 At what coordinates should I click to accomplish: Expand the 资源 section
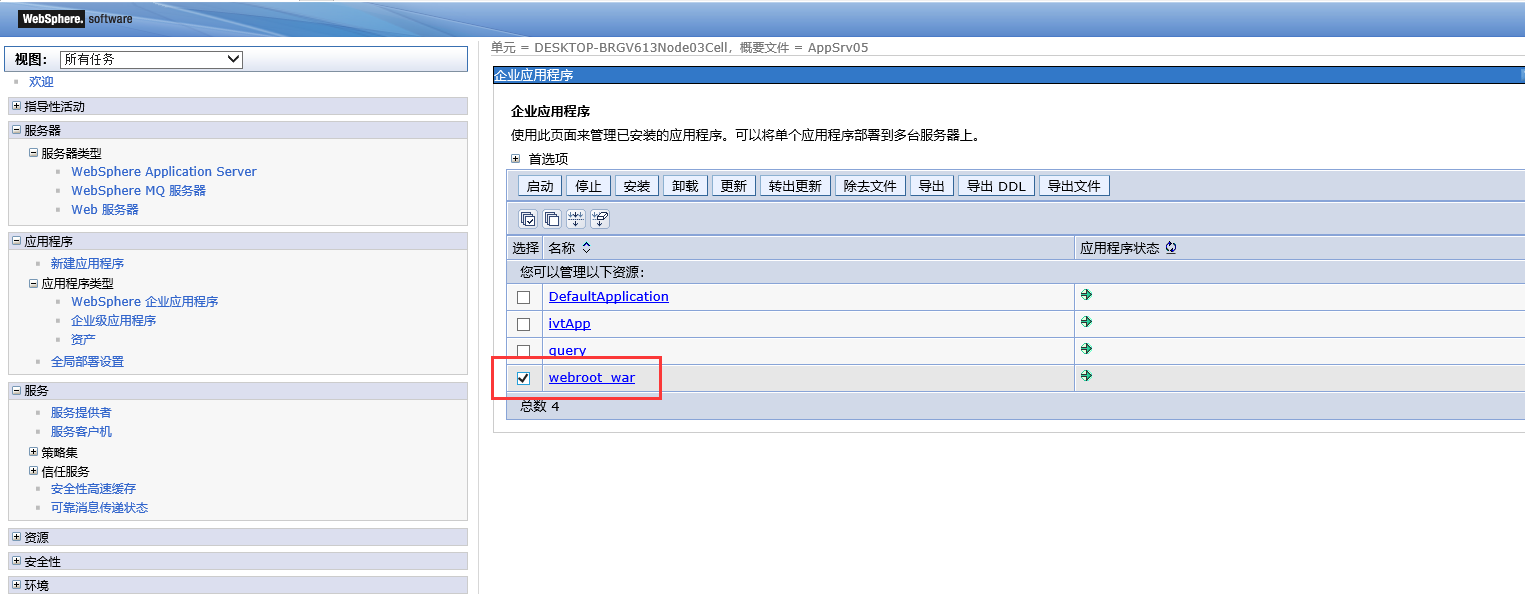pos(16,537)
